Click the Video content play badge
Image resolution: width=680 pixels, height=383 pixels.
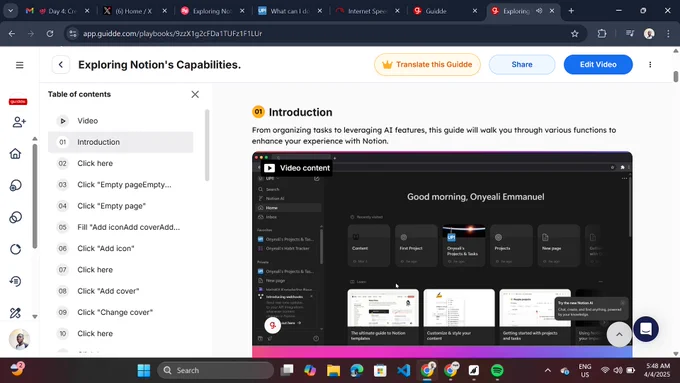297,168
